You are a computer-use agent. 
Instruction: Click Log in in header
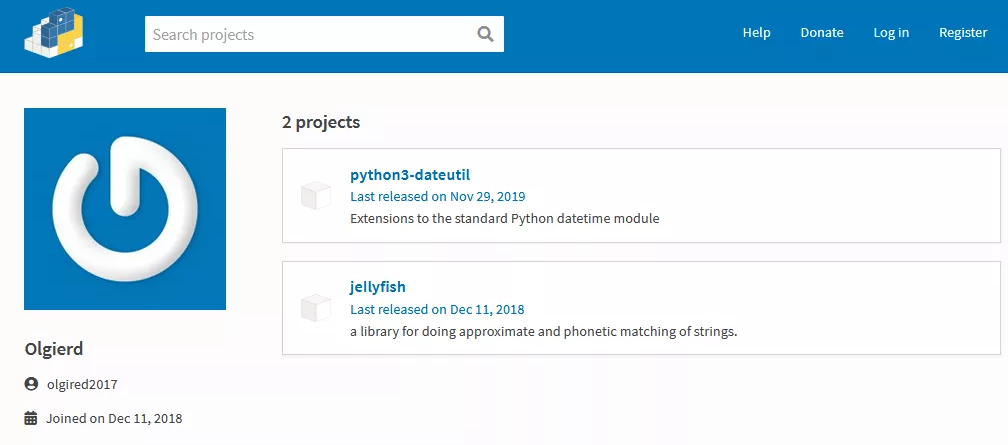point(891,33)
